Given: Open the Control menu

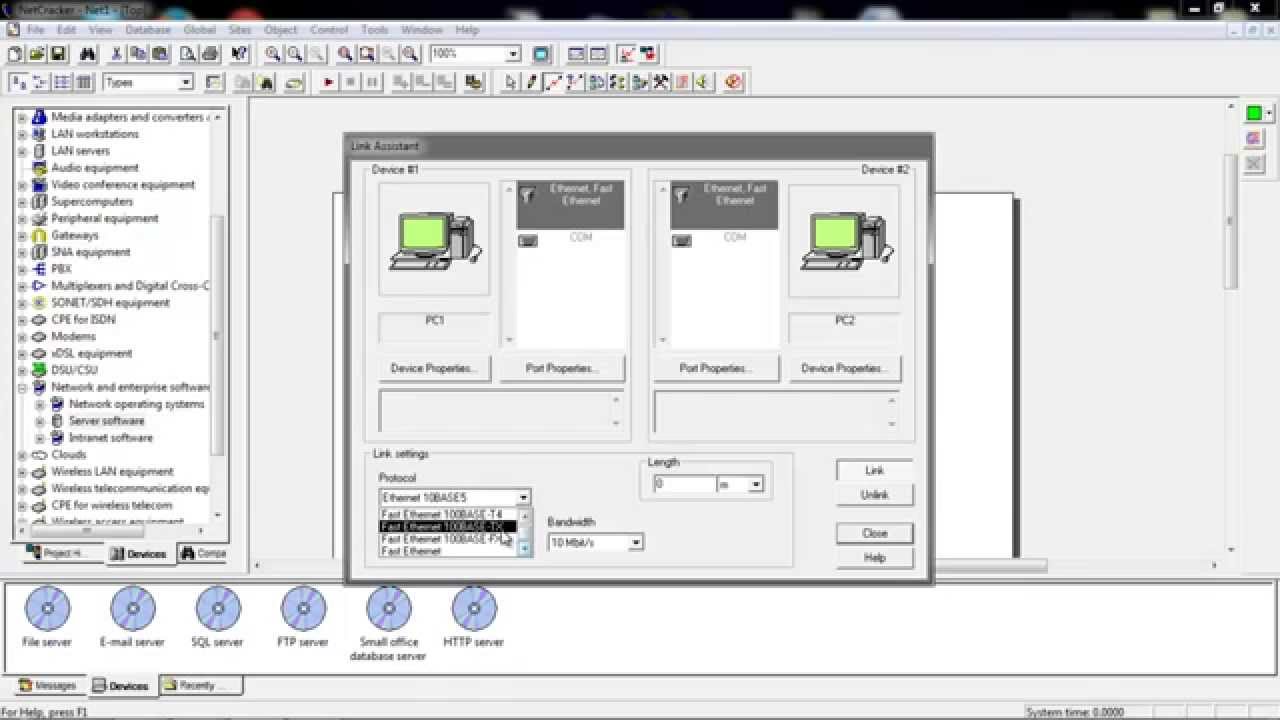Looking at the screenshot, I should [329, 30].
